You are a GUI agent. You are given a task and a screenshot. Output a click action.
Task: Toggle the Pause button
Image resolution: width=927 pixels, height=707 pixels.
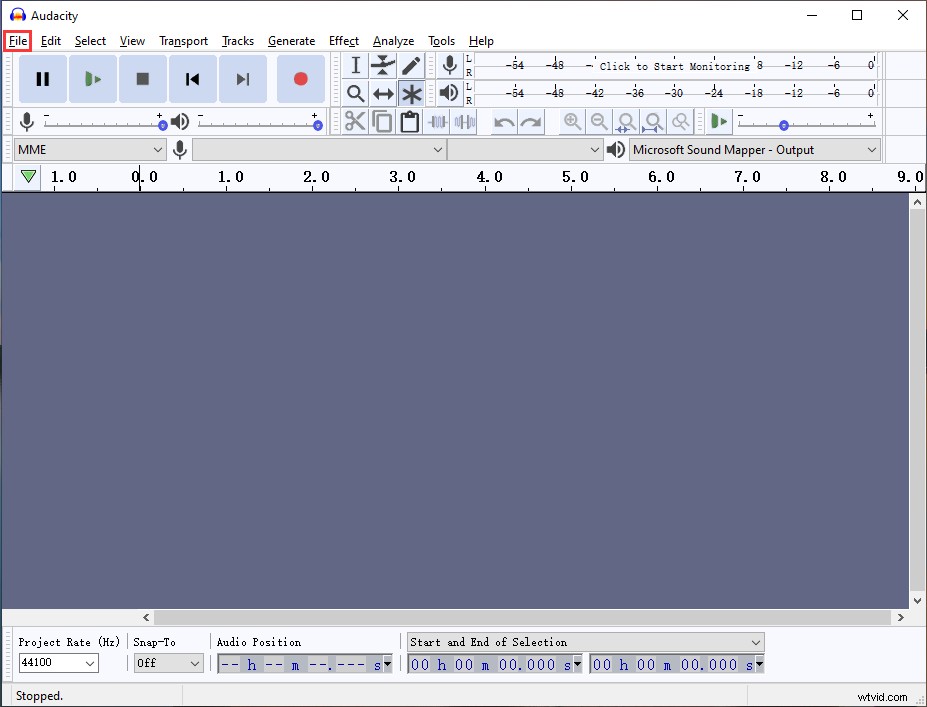[x=42, y=78]
